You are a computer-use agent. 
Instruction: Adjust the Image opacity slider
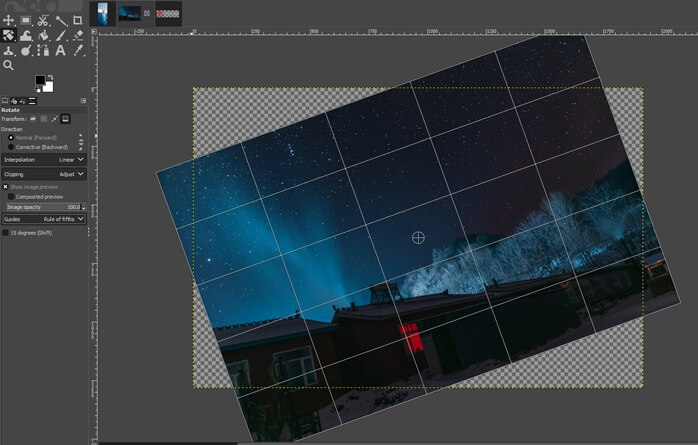click(x=44, y=207)
